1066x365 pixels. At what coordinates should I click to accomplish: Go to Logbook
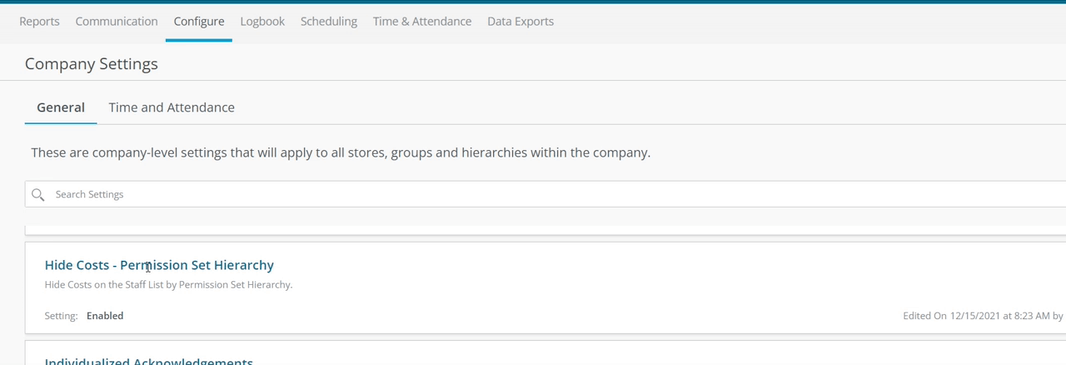(x=262, y=22)
